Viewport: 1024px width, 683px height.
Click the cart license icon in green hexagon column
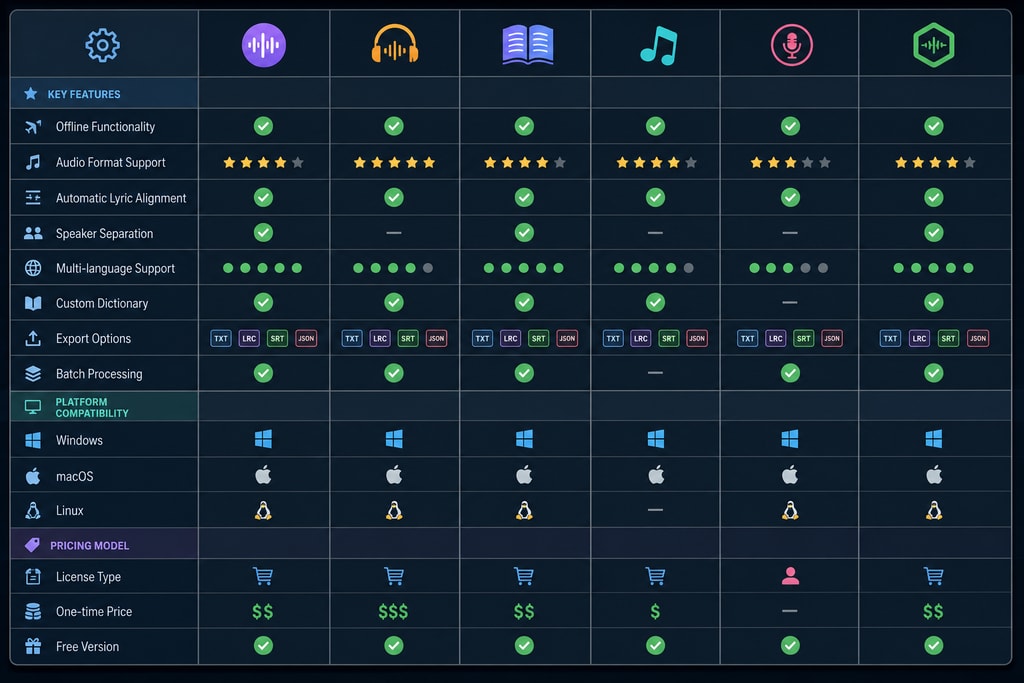click(x=934, y=576)
